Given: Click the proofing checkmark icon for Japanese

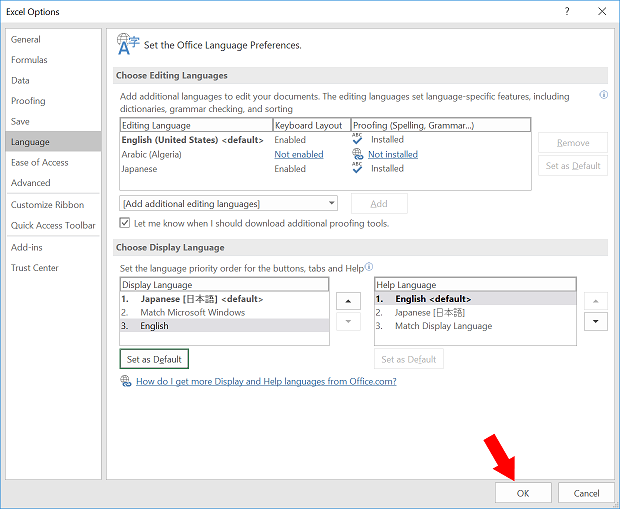Looking at the screenshot, I should point(357,168).
